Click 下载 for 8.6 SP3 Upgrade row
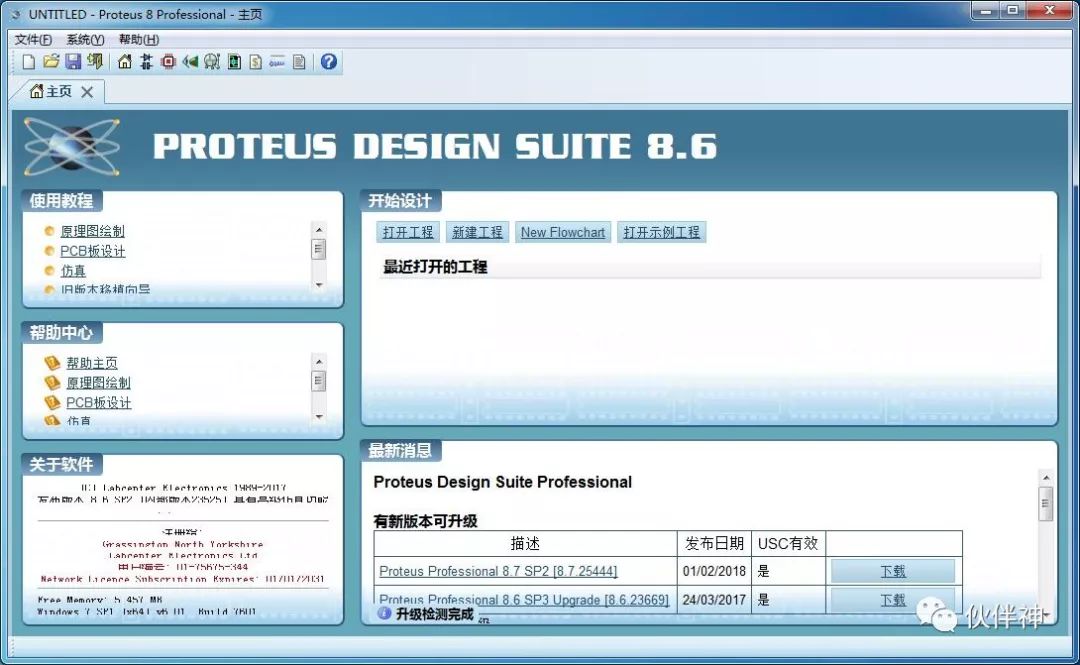Image resolution: width=1080 pixels, height=665 pixels. 893,600
